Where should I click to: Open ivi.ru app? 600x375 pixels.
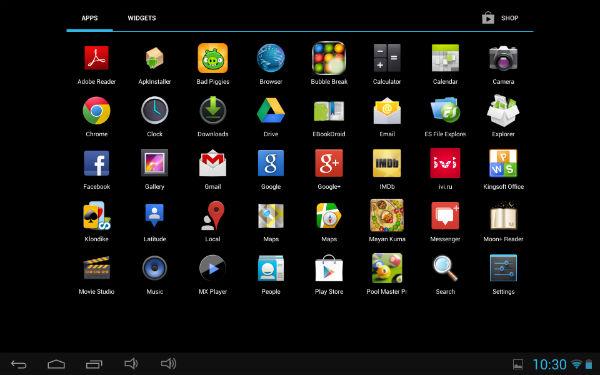click(445, 163)
